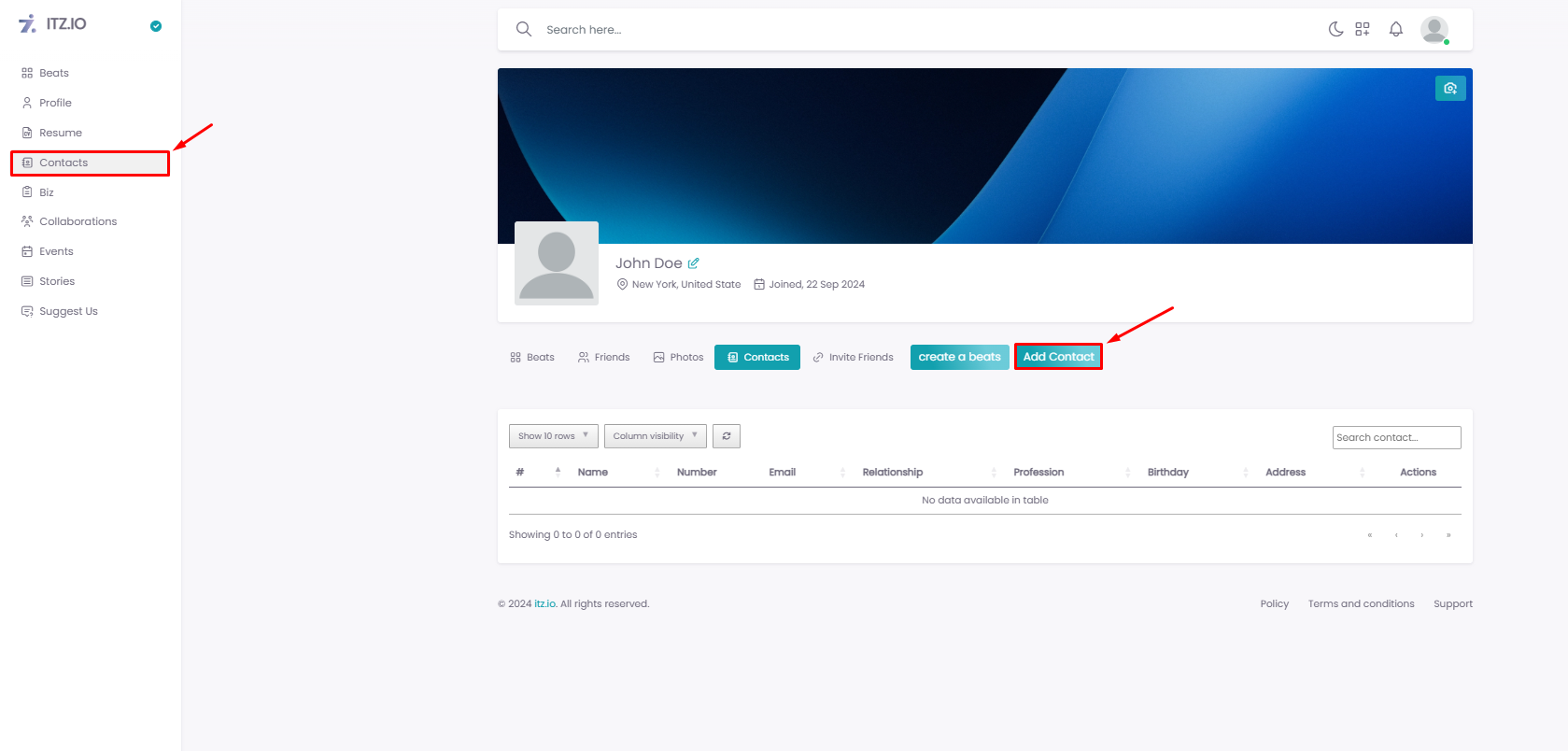
Task: Click the change cover photo camera icon
Action: point(1449,88)
